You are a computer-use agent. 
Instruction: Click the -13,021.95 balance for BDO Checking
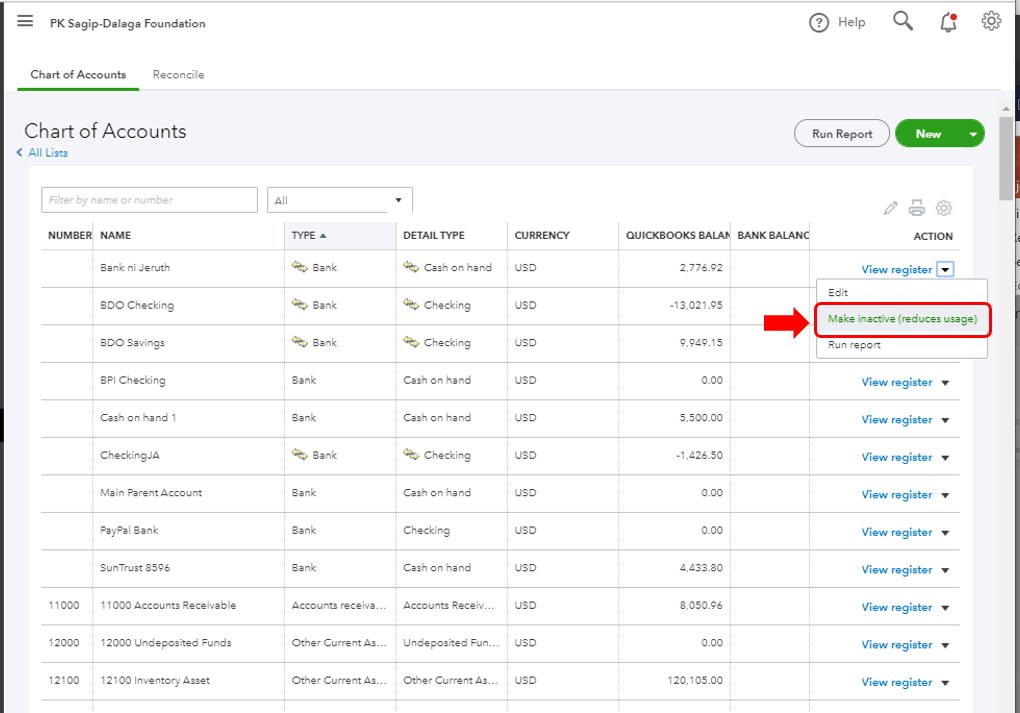(695, 305)
